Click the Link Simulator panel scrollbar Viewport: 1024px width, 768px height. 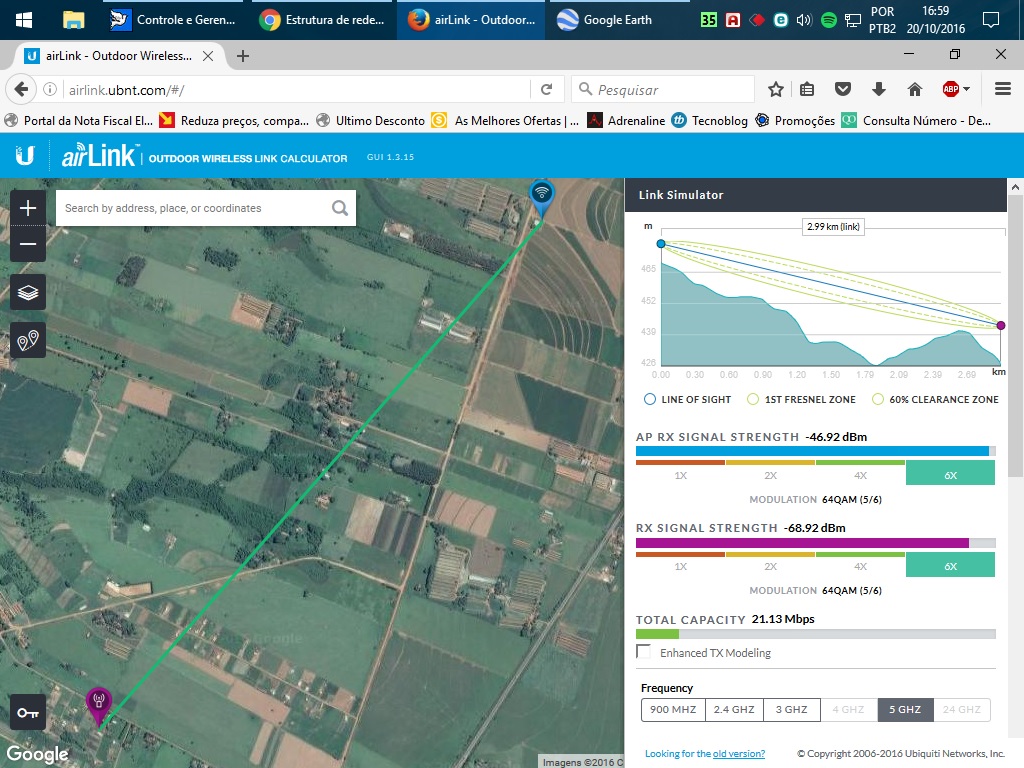1015,336
